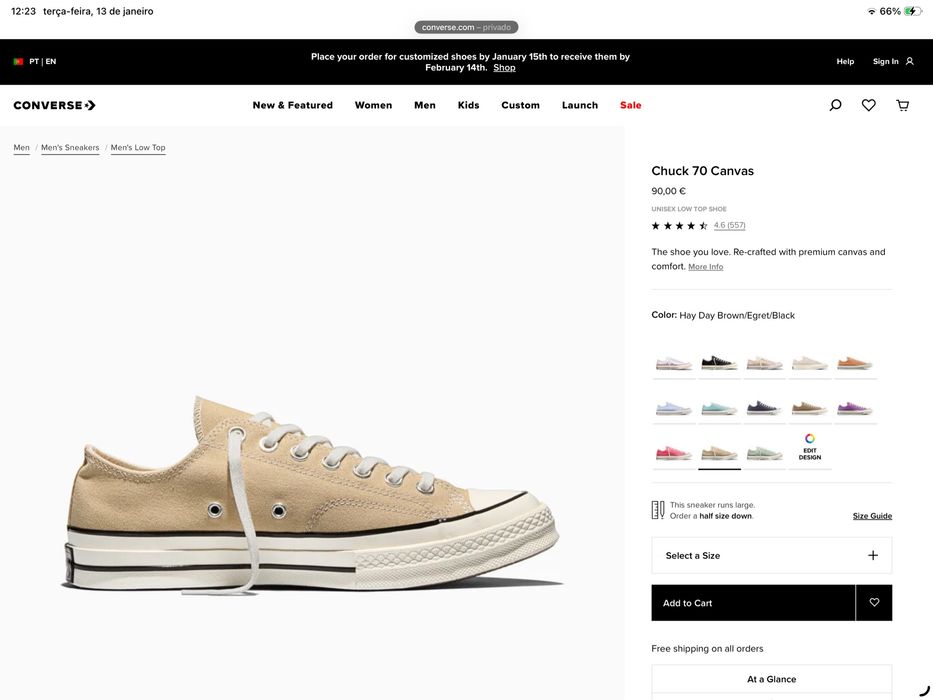Open the Launch menu
The width and height of the screenshot is (933, 700).
[x=580, y=105]
